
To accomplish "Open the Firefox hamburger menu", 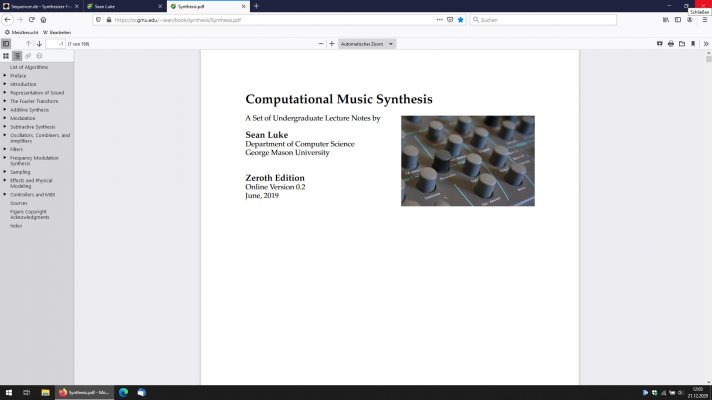I will [705, 20].
